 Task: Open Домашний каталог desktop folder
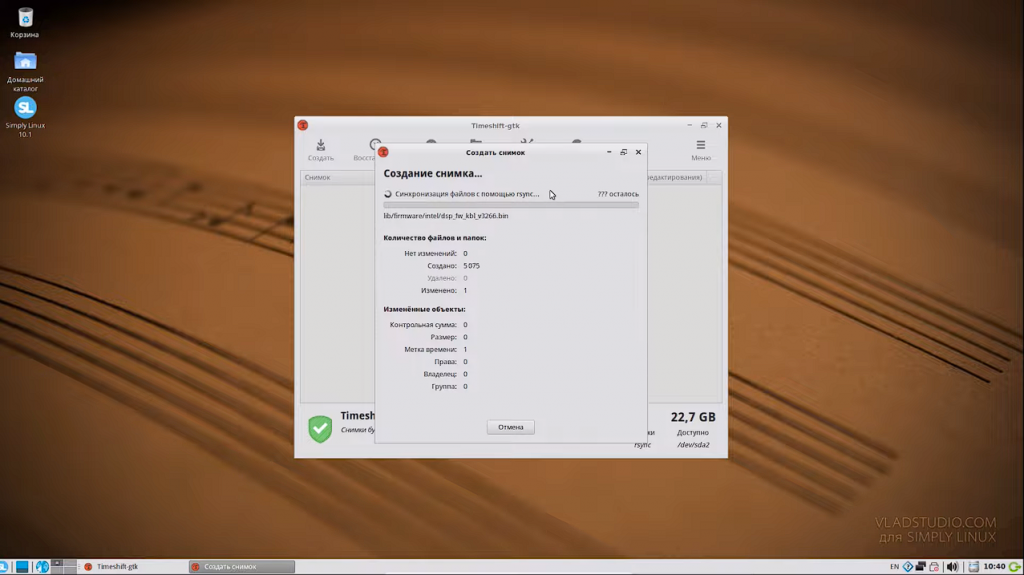(25, 71)
